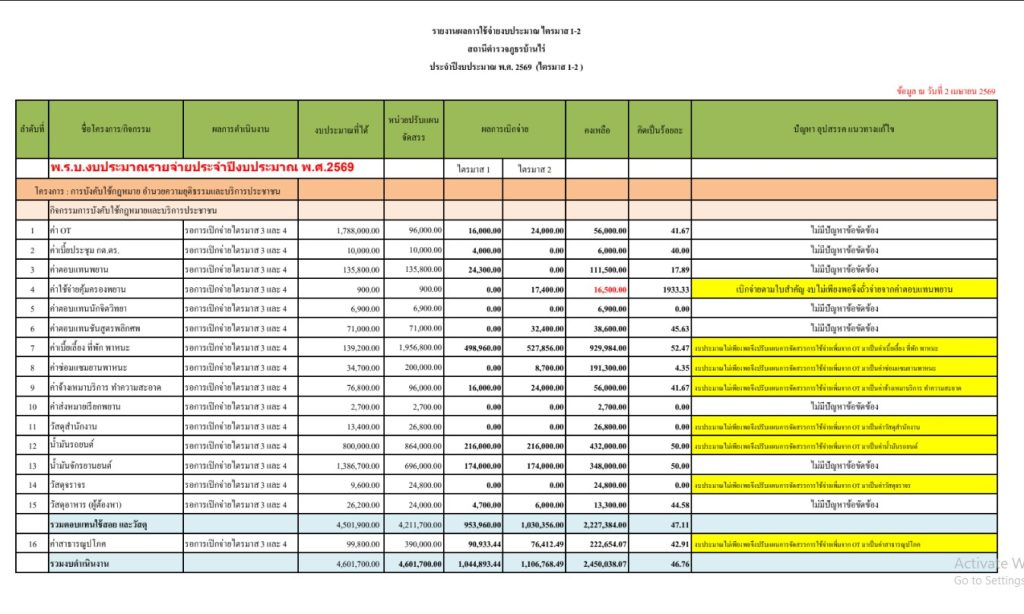Select the ไตรมาส 1 sub-header cell
The image size is (1024, 614).
(x=473, y=169)
